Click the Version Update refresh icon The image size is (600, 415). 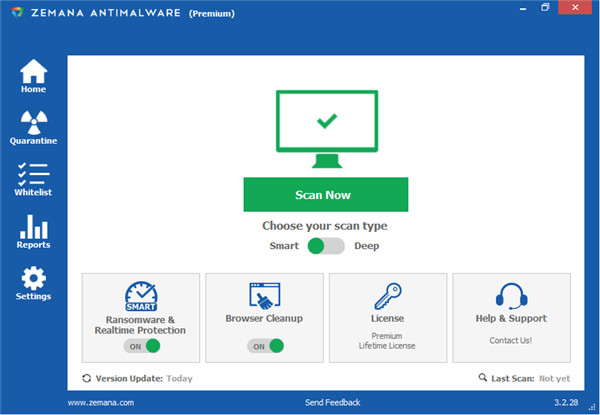86,378
